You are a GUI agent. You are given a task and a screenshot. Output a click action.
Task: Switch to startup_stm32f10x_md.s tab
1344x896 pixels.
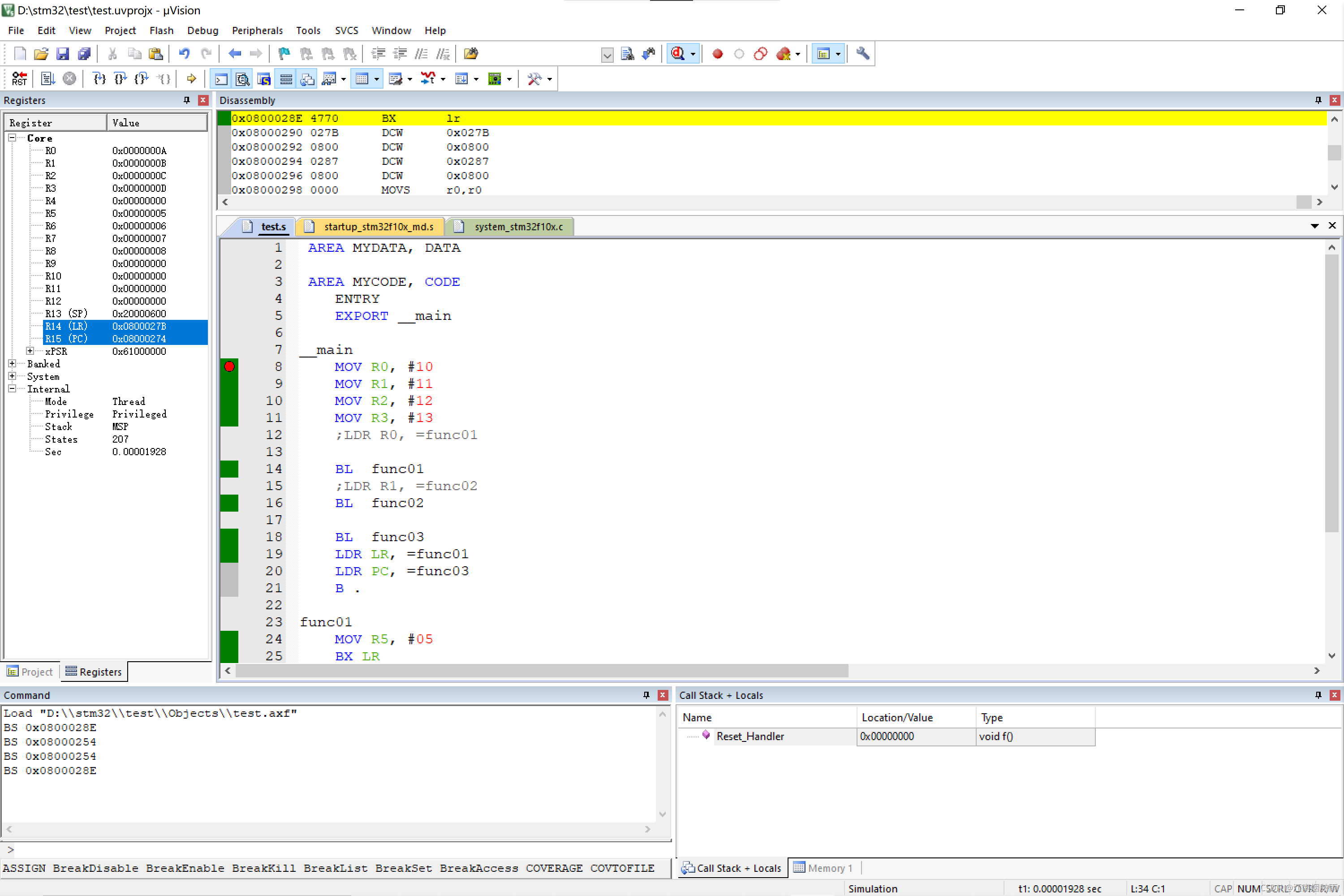[x=378, y=227]
